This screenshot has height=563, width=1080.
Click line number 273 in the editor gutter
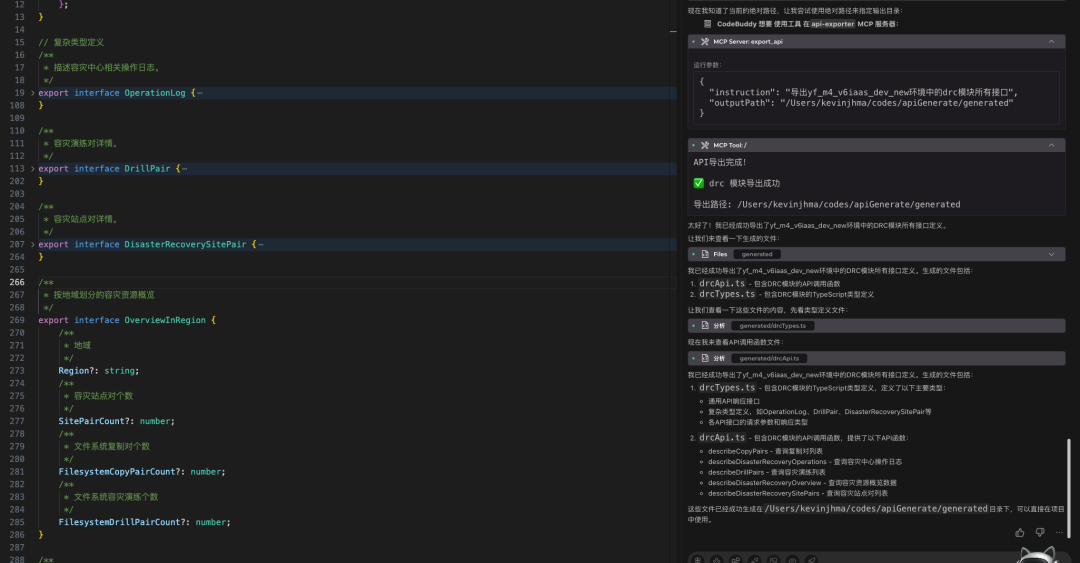[16, 370]
